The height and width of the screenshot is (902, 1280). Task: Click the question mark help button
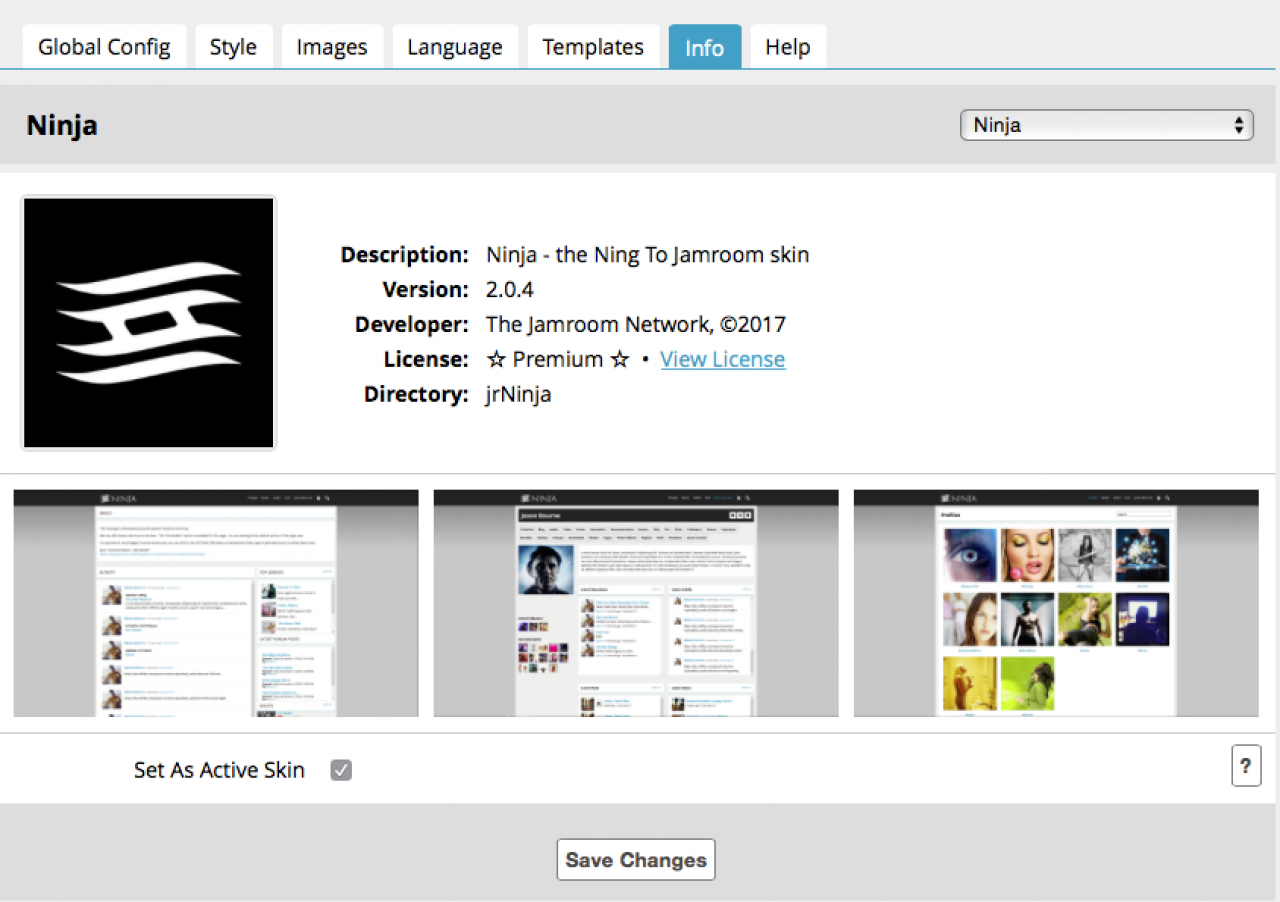pyautogui.click(x=1246, y=766)
